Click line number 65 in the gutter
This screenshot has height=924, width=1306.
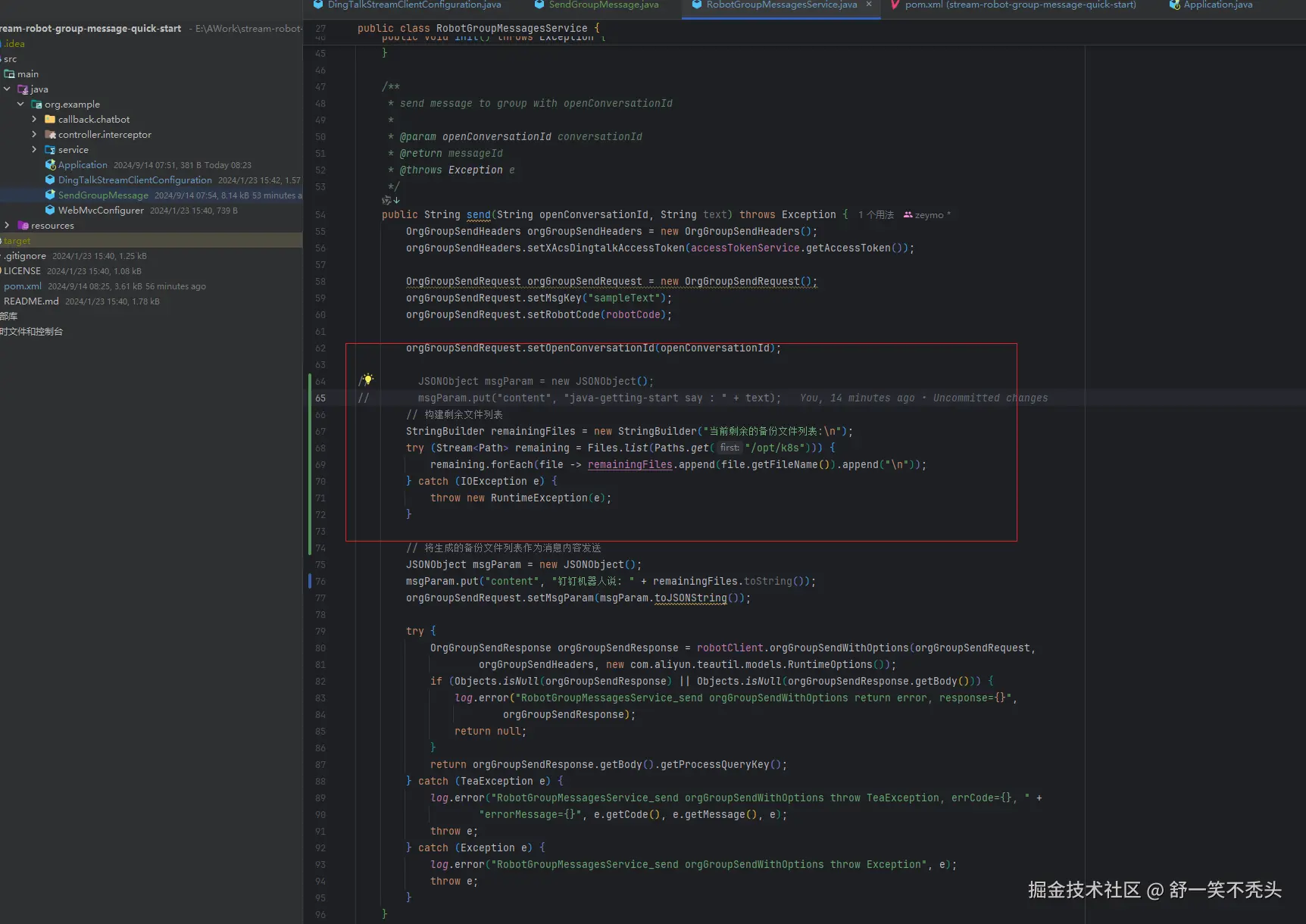coord(320,398)
